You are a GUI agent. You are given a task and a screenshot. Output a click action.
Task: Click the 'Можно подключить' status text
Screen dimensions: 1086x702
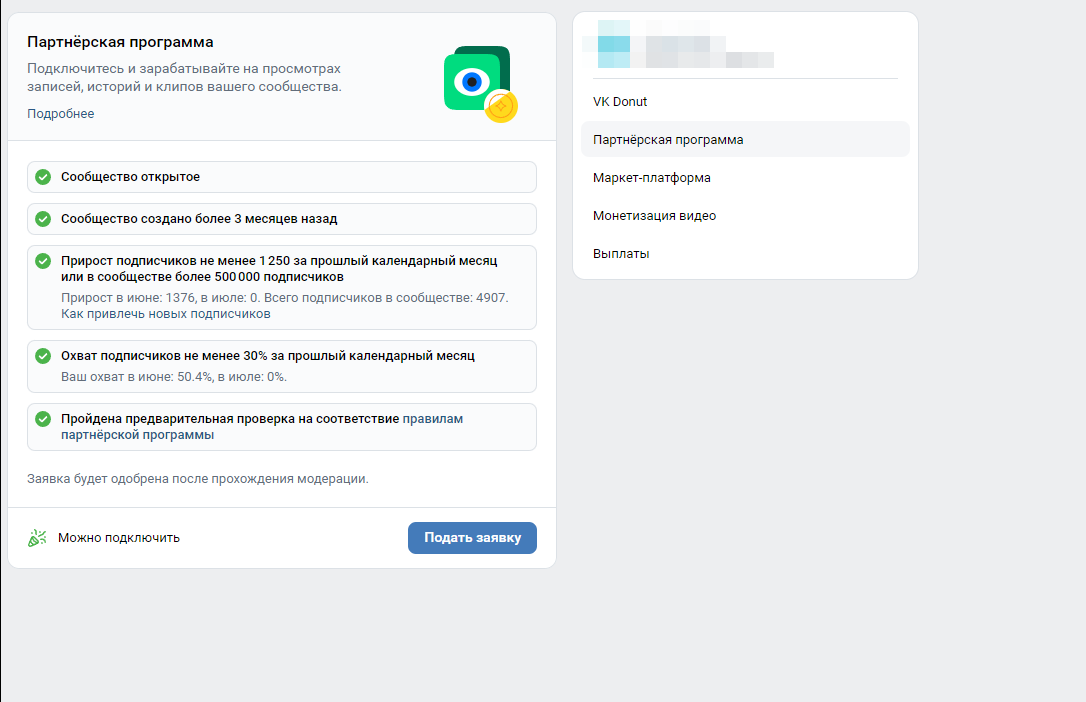[119, 538]
